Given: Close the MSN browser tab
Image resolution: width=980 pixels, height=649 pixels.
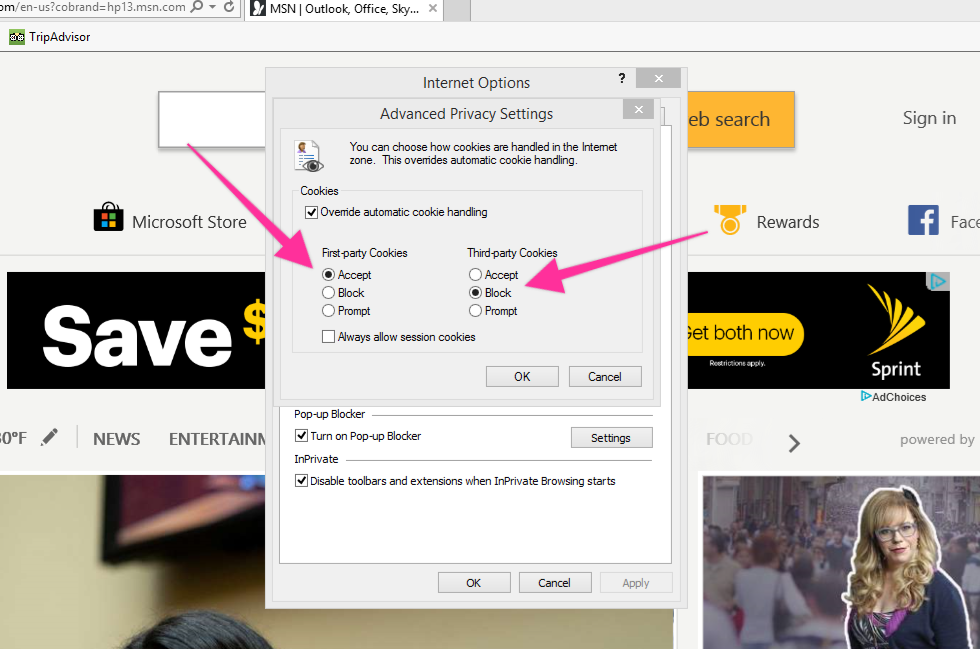Looking at the screenshot, I should click(x=432, y=9).
